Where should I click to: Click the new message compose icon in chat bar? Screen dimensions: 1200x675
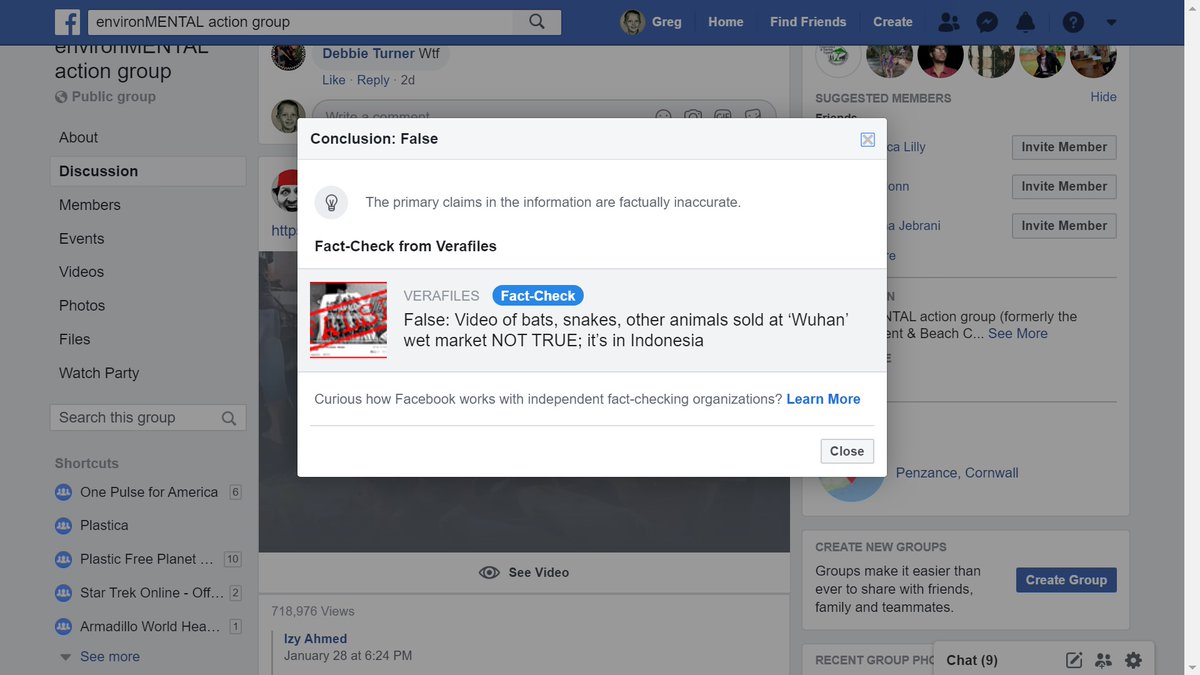(x=1074, y=660)
